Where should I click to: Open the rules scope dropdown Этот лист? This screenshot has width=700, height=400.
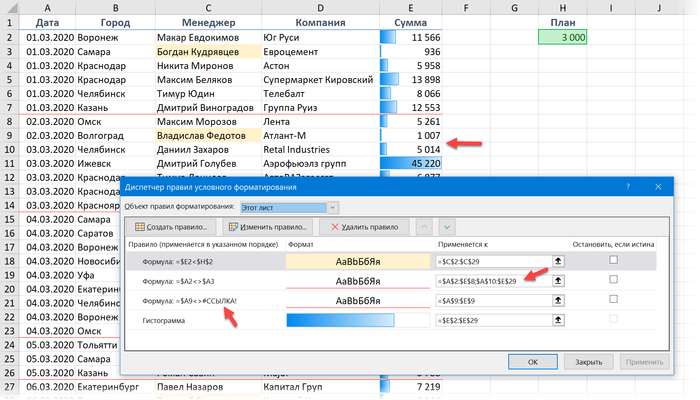pos(332,207)
